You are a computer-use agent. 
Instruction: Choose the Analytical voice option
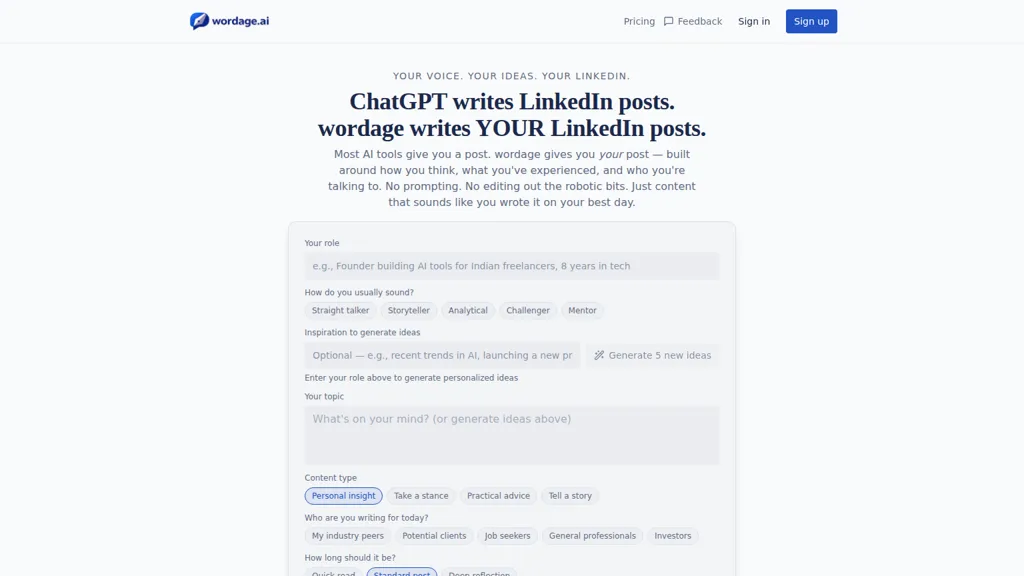pyautogui.click(x=468, y=311)
